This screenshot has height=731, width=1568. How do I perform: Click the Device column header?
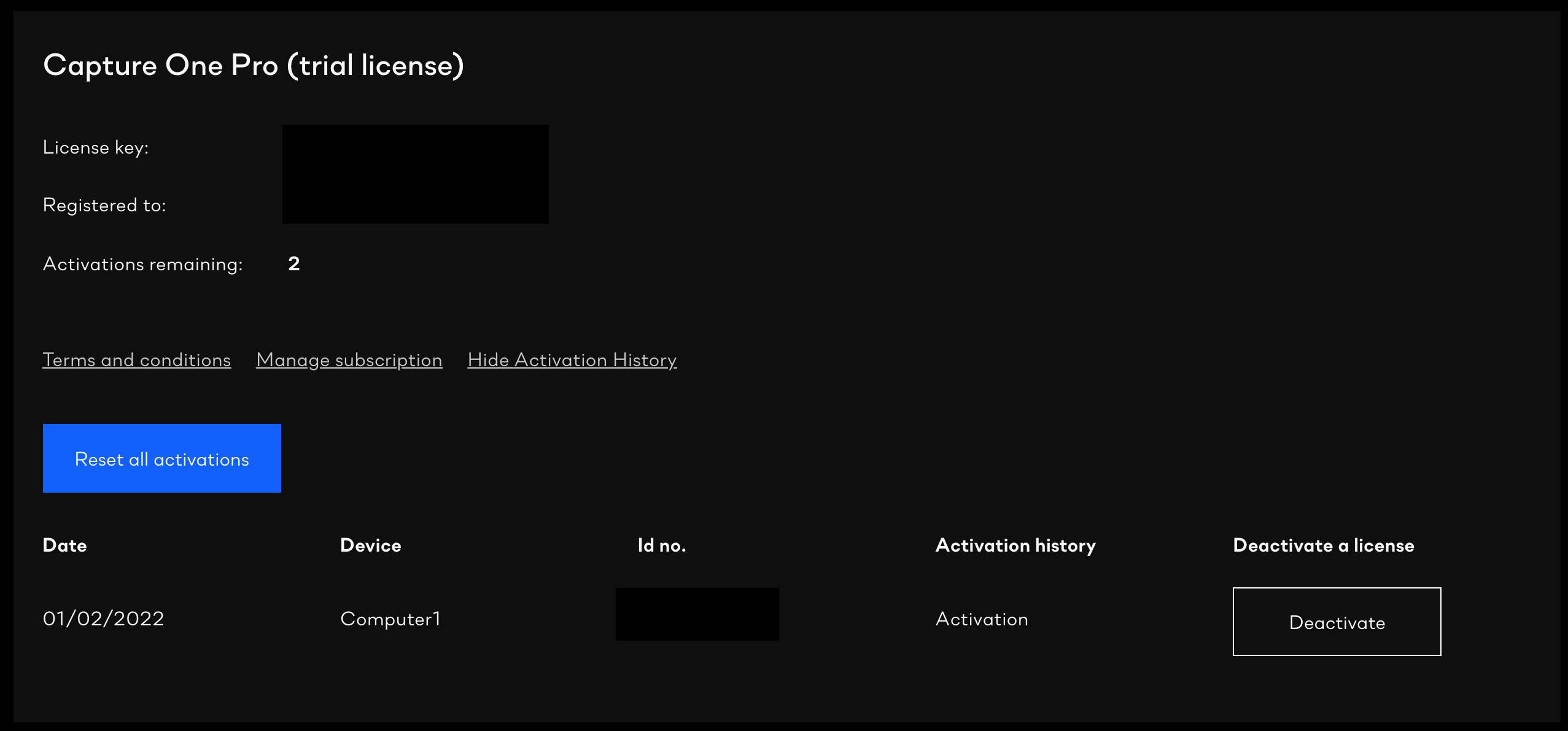click(371, 545)
